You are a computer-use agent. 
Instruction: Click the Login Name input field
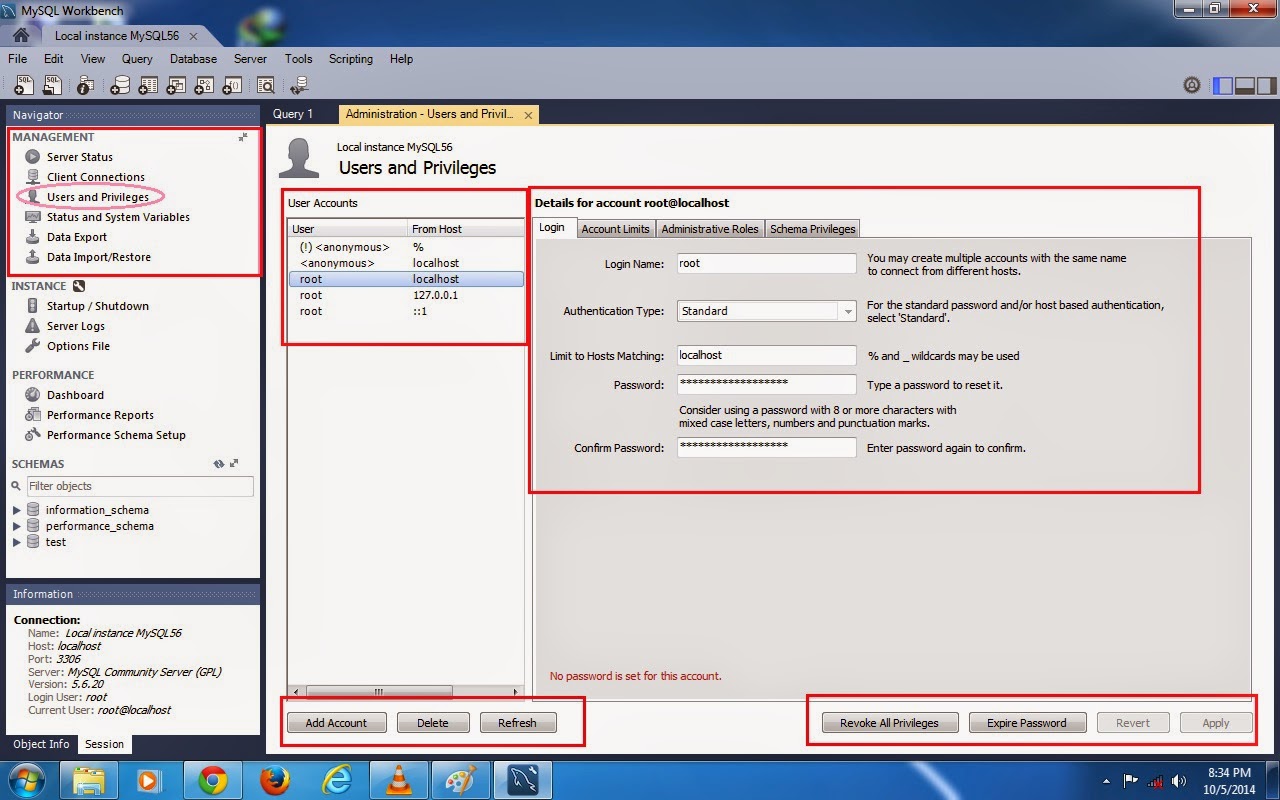coord(766,263)
